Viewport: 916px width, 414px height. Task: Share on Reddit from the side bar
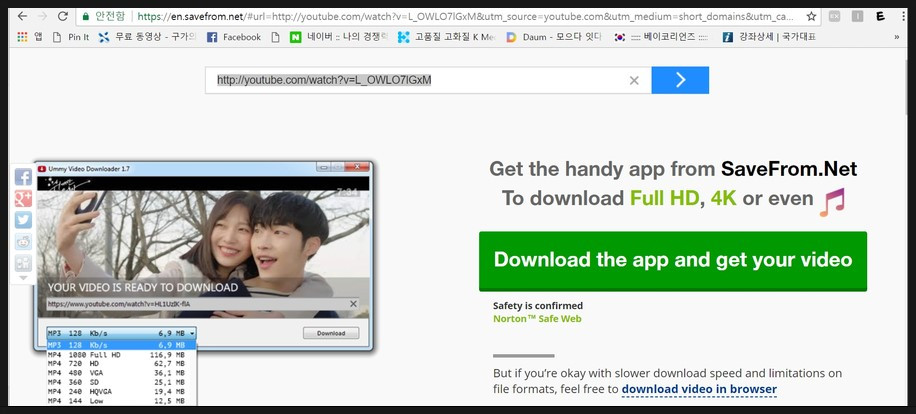pyautogui.click(x=23, y=242)
